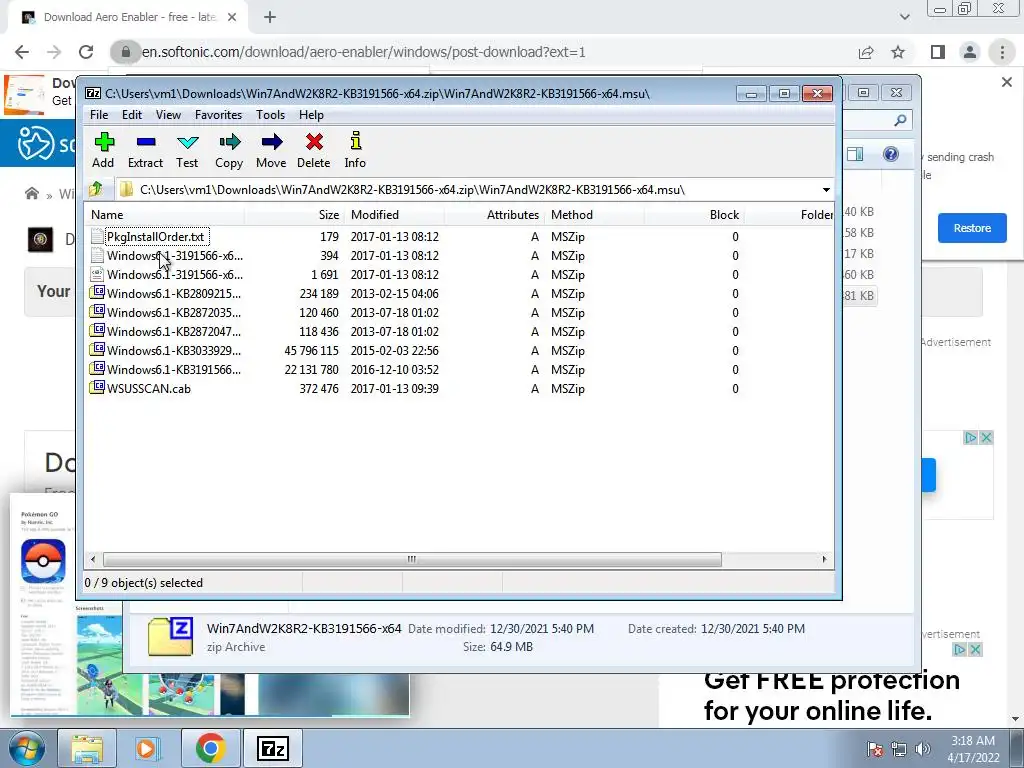Select the Windows6.1-3191566 file sized 394

pos(174,256)
